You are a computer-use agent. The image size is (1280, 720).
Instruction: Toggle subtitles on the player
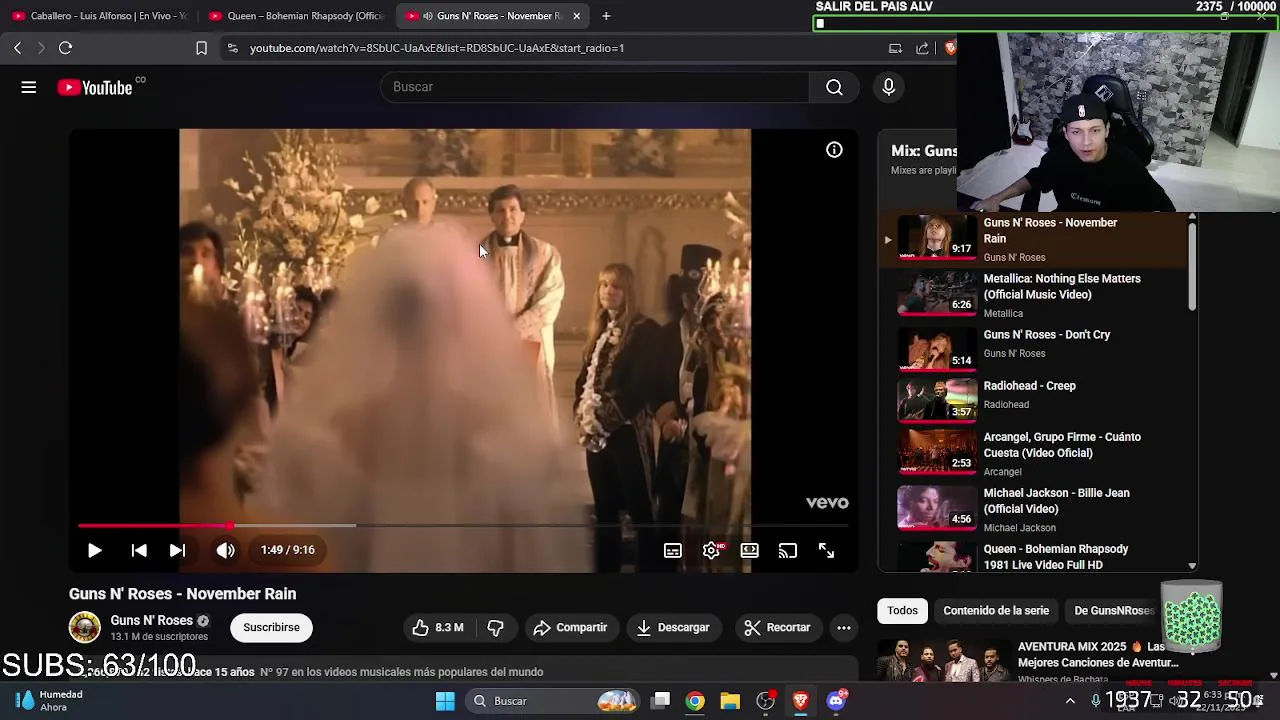coord(673,550)
